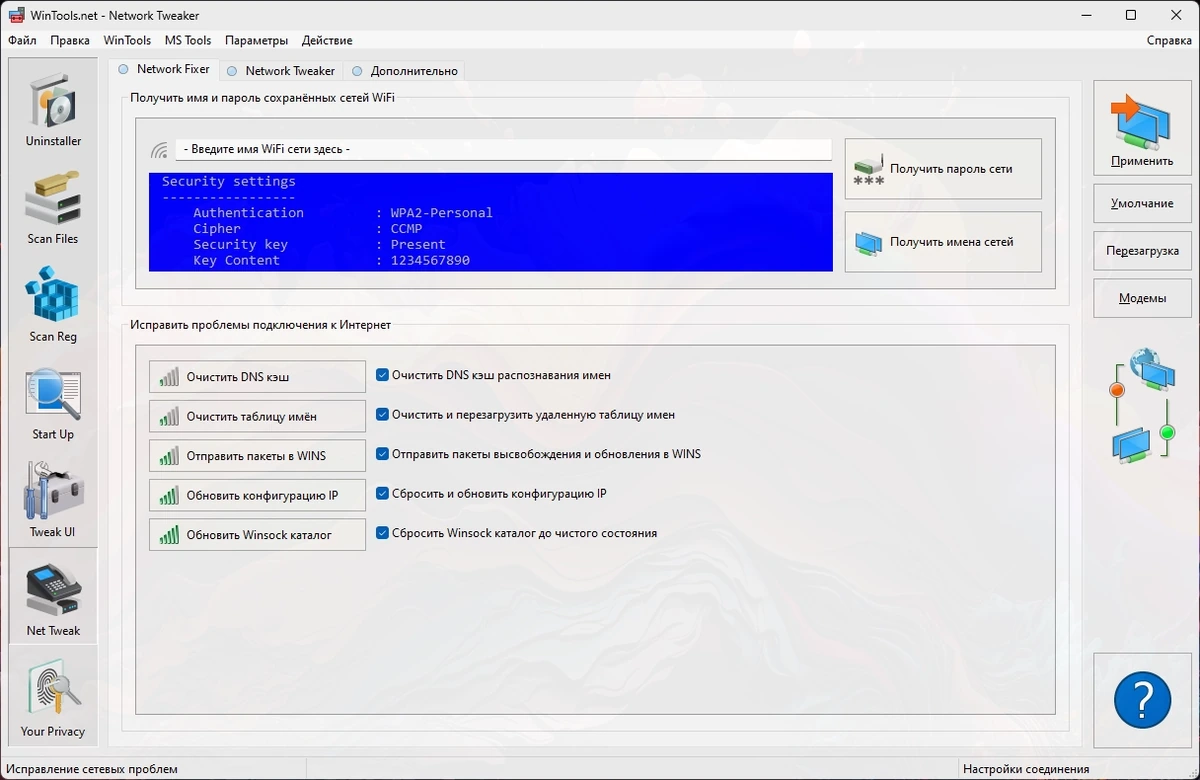The width and height of the screenshot is (1200, 780).
Task: Open the Справка menu
Action: pos(1169,41)
